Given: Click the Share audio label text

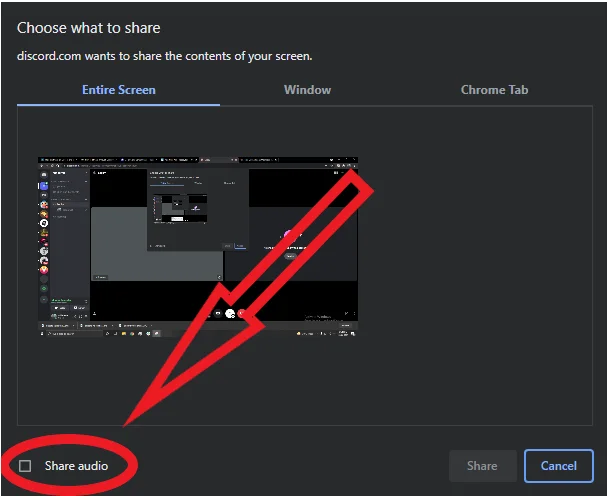Looking at the screenshot, I should (x=76, y=466).
